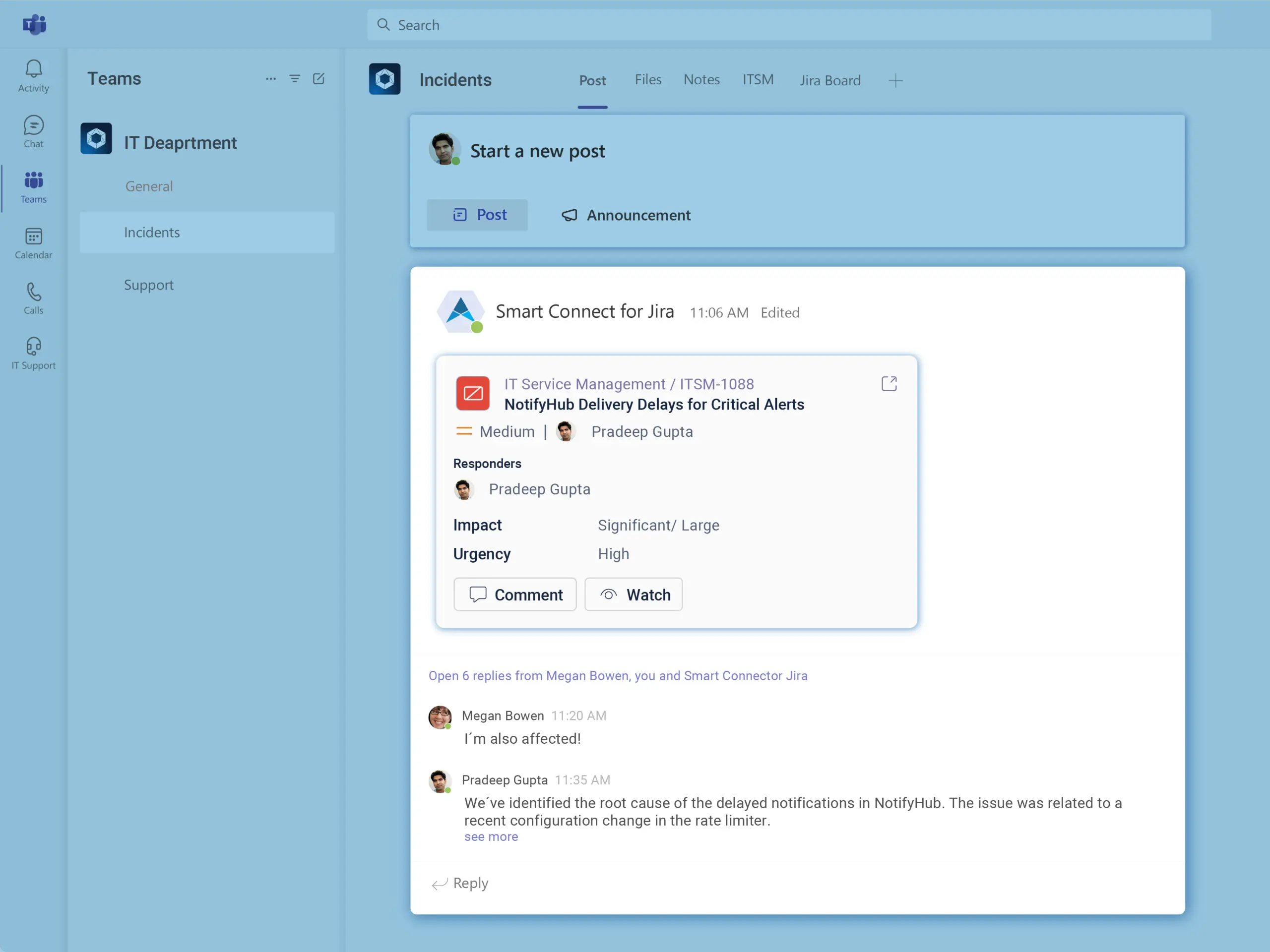Click the Teams panel heading
The image size is (1270, 952).
tap(114, 78)
